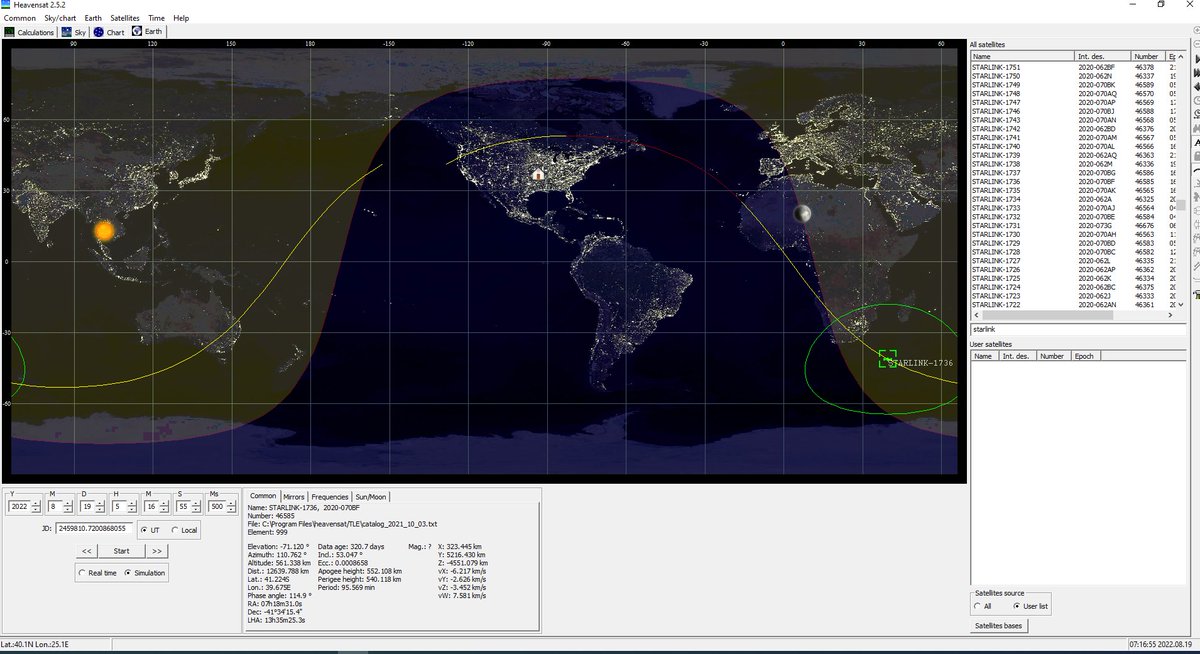1200x654 pixels.
Task: Click the satellites list vertical scrollbar thumb
Action: [x=1181, y=205]
